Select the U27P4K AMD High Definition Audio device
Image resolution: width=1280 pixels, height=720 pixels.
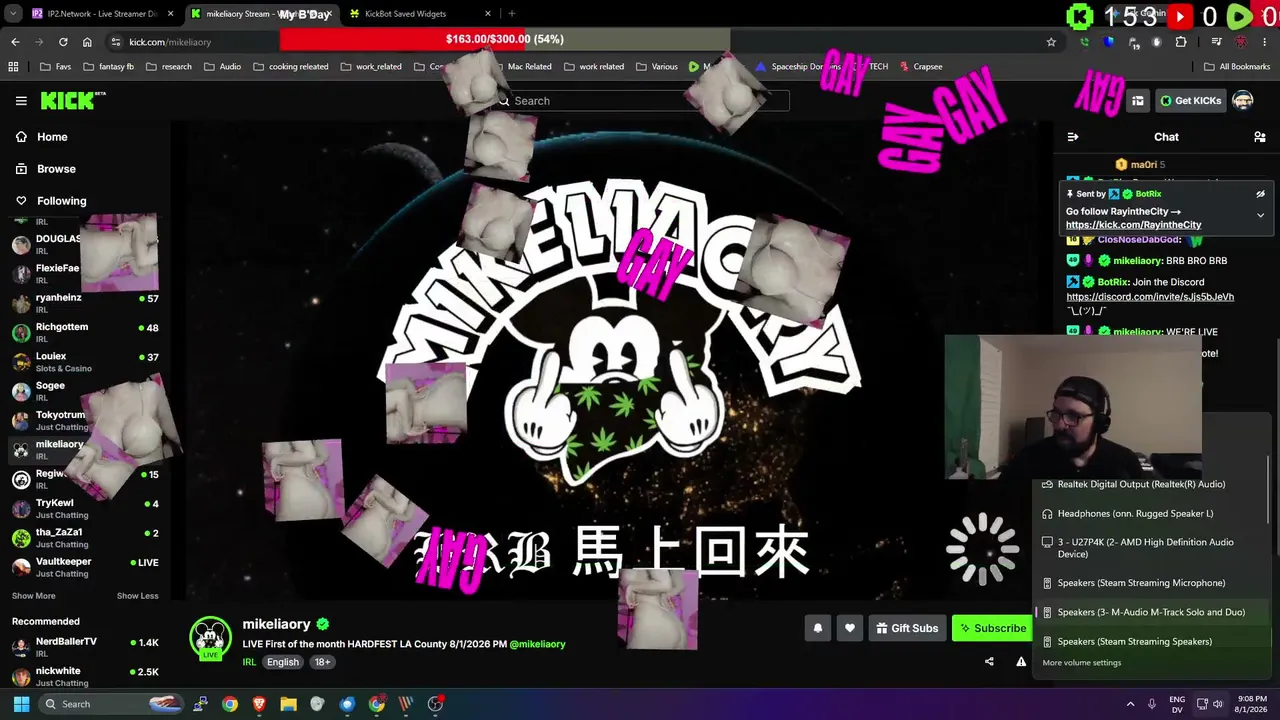[1150, 548]
